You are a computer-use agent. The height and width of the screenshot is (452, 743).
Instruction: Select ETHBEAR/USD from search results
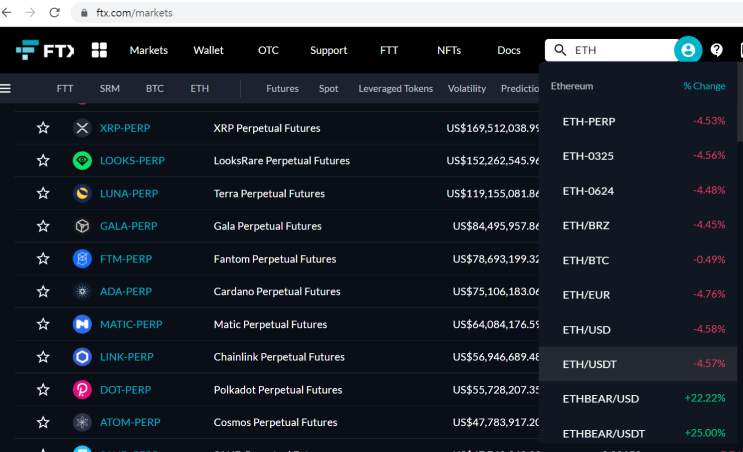click(638, 398)
